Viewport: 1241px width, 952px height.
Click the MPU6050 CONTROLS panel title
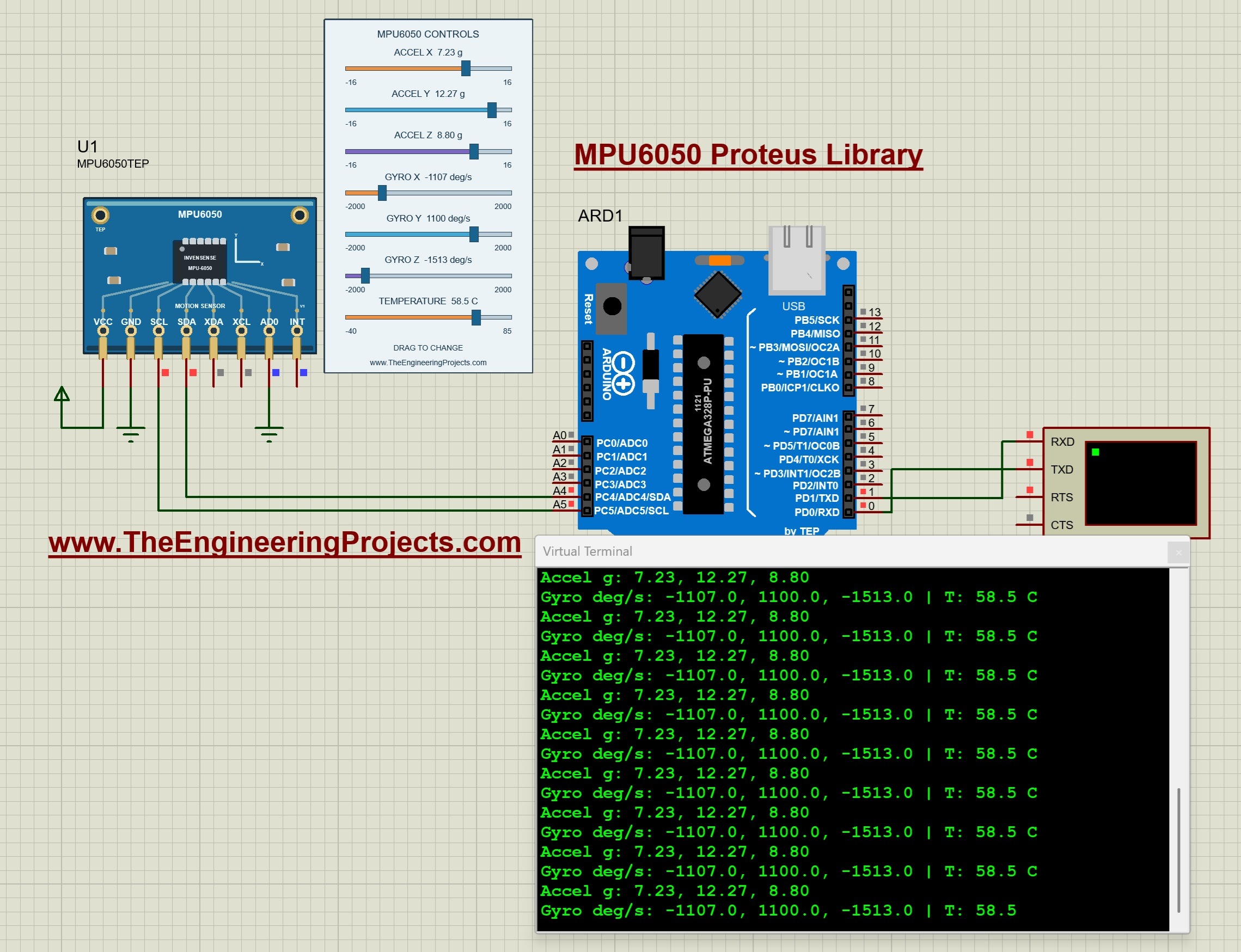[428, 34]
